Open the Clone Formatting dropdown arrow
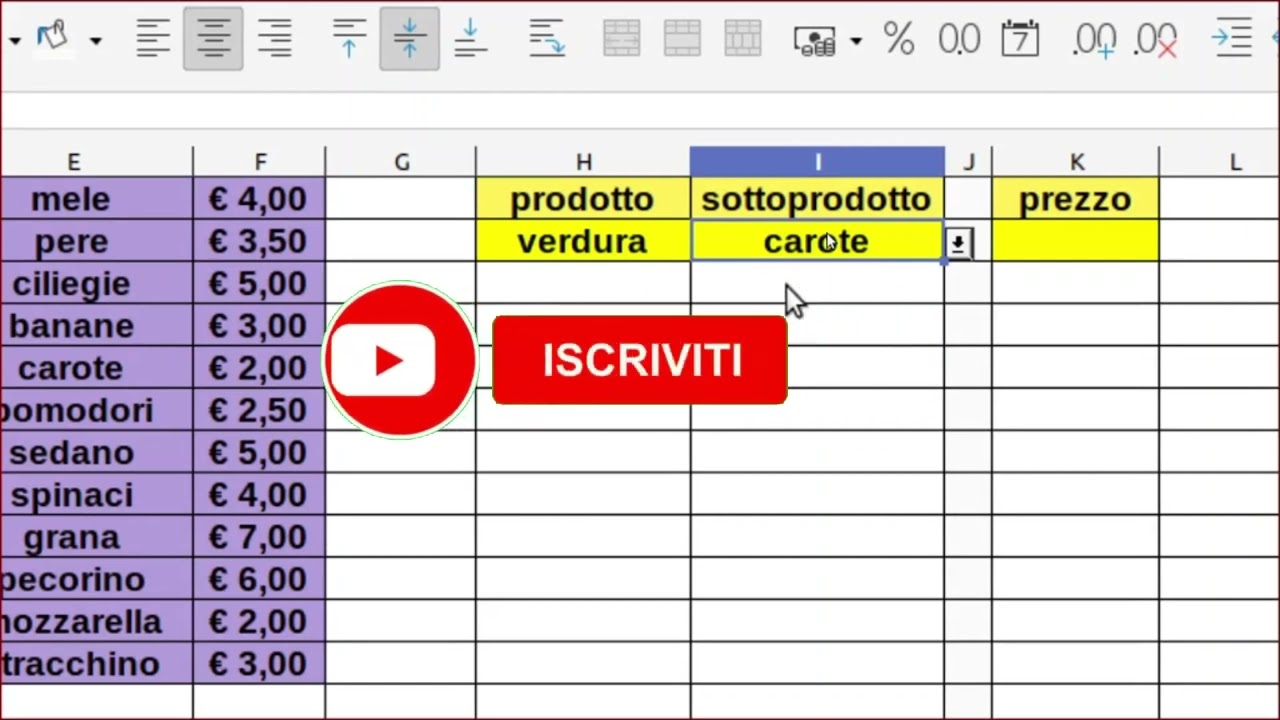This screenshot has height=720, width=1280. (95, 40)
